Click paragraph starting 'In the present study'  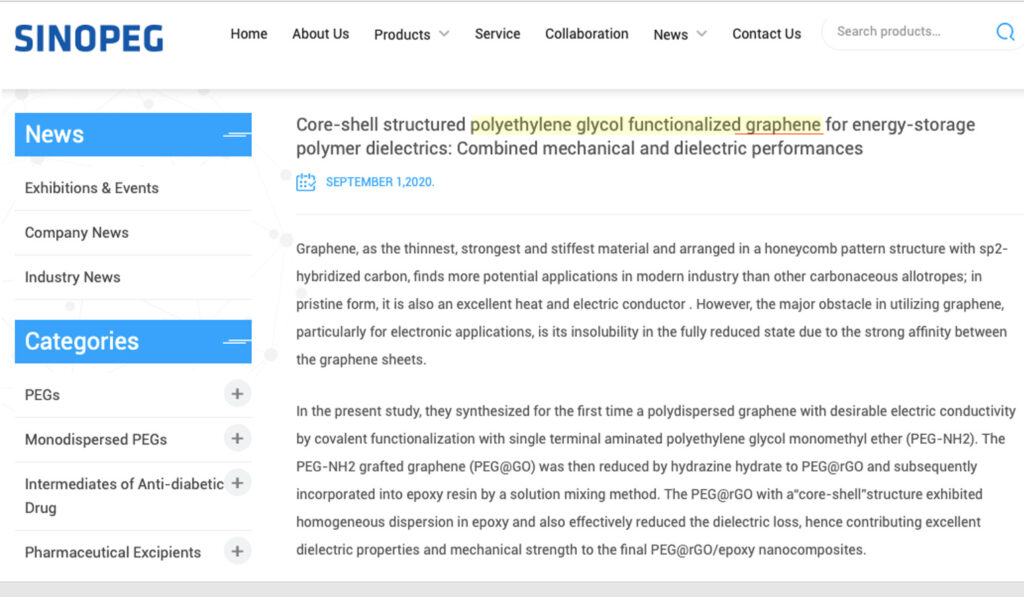coord(656,480)
